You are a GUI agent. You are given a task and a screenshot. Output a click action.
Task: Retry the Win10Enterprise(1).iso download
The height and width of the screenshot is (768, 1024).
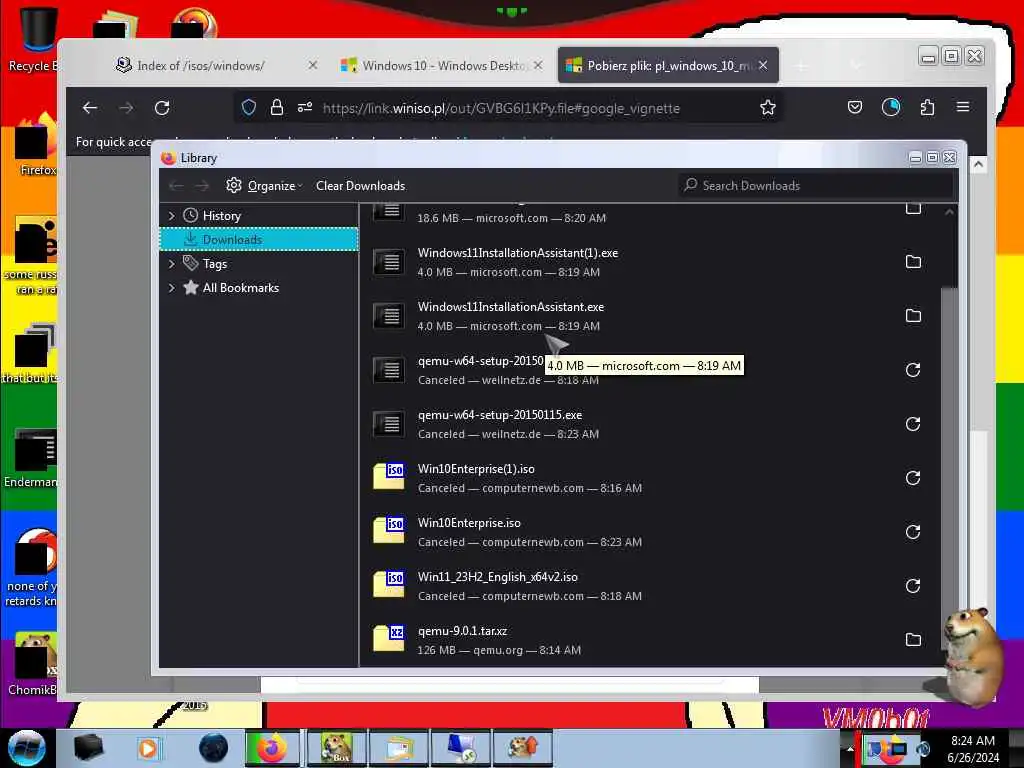click(913, 478)
